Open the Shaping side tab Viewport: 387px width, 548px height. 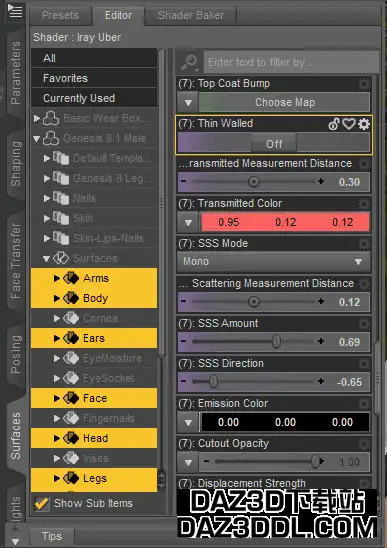(x=16, y=164)
